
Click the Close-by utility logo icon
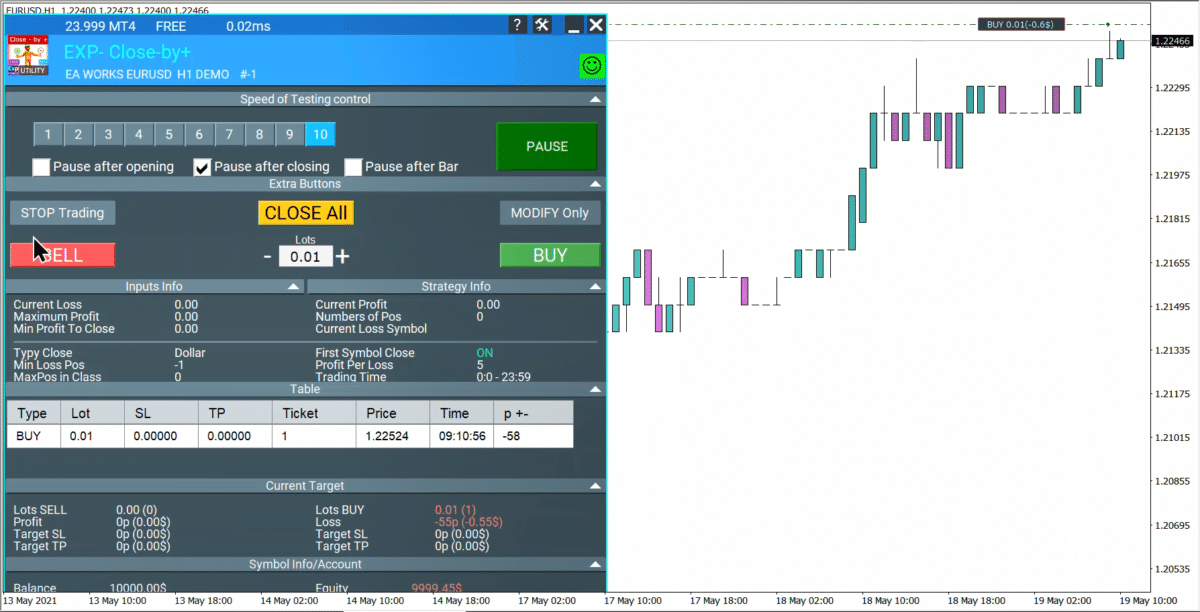28,56
